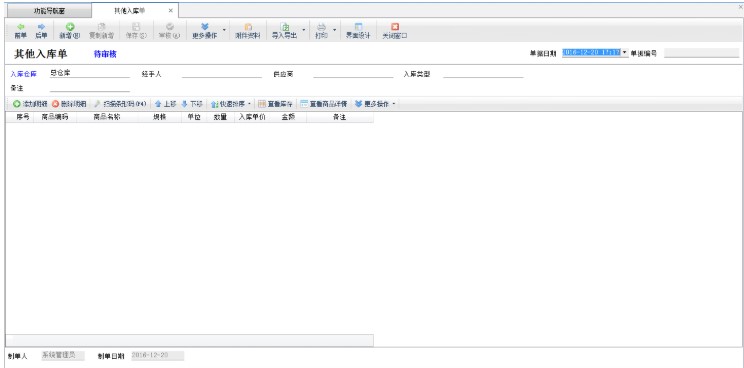The image size is (744, 368).
Task: Click the 金额 column header
Action: tap(288, 117)
